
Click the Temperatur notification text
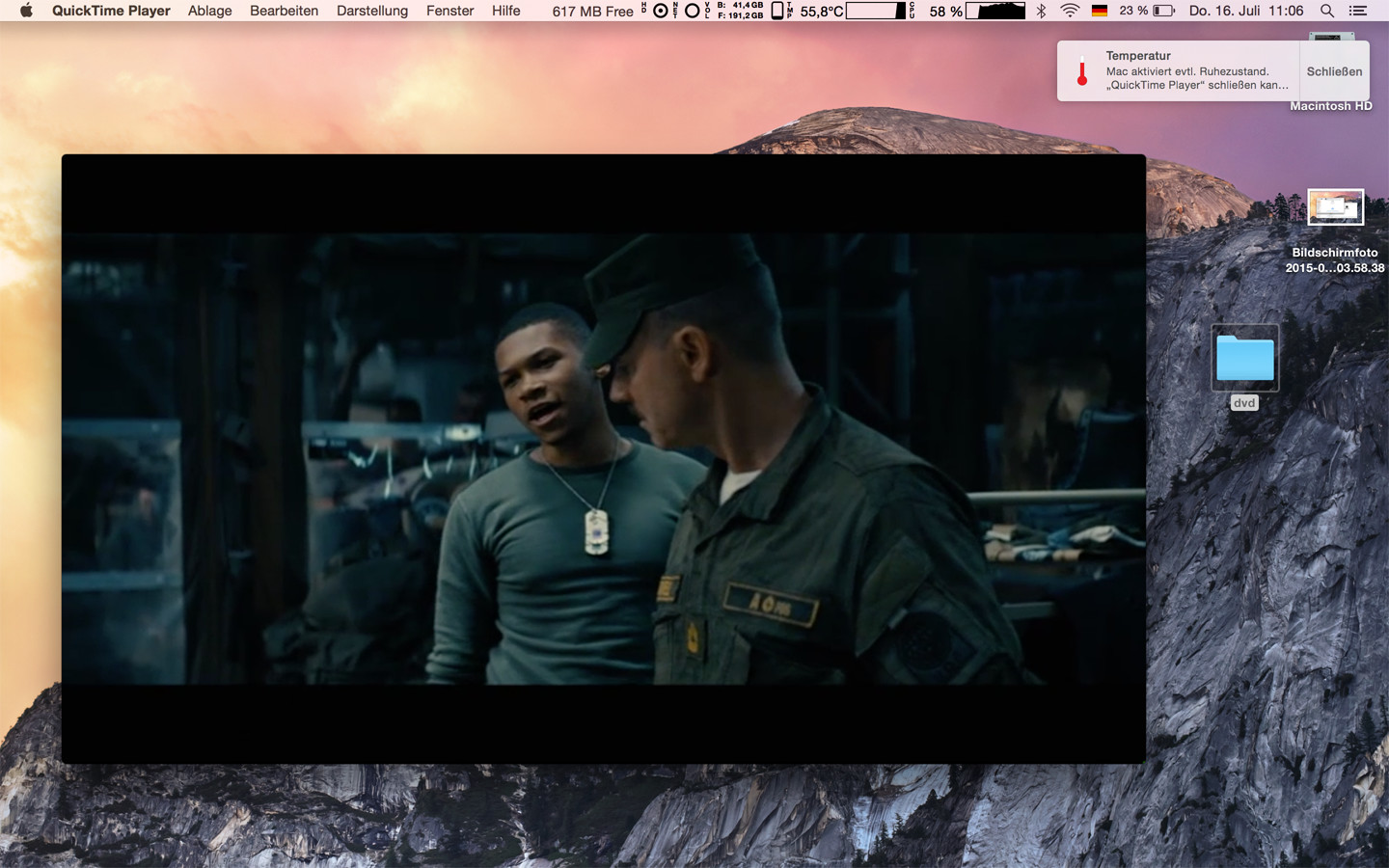pos(1196,70)
